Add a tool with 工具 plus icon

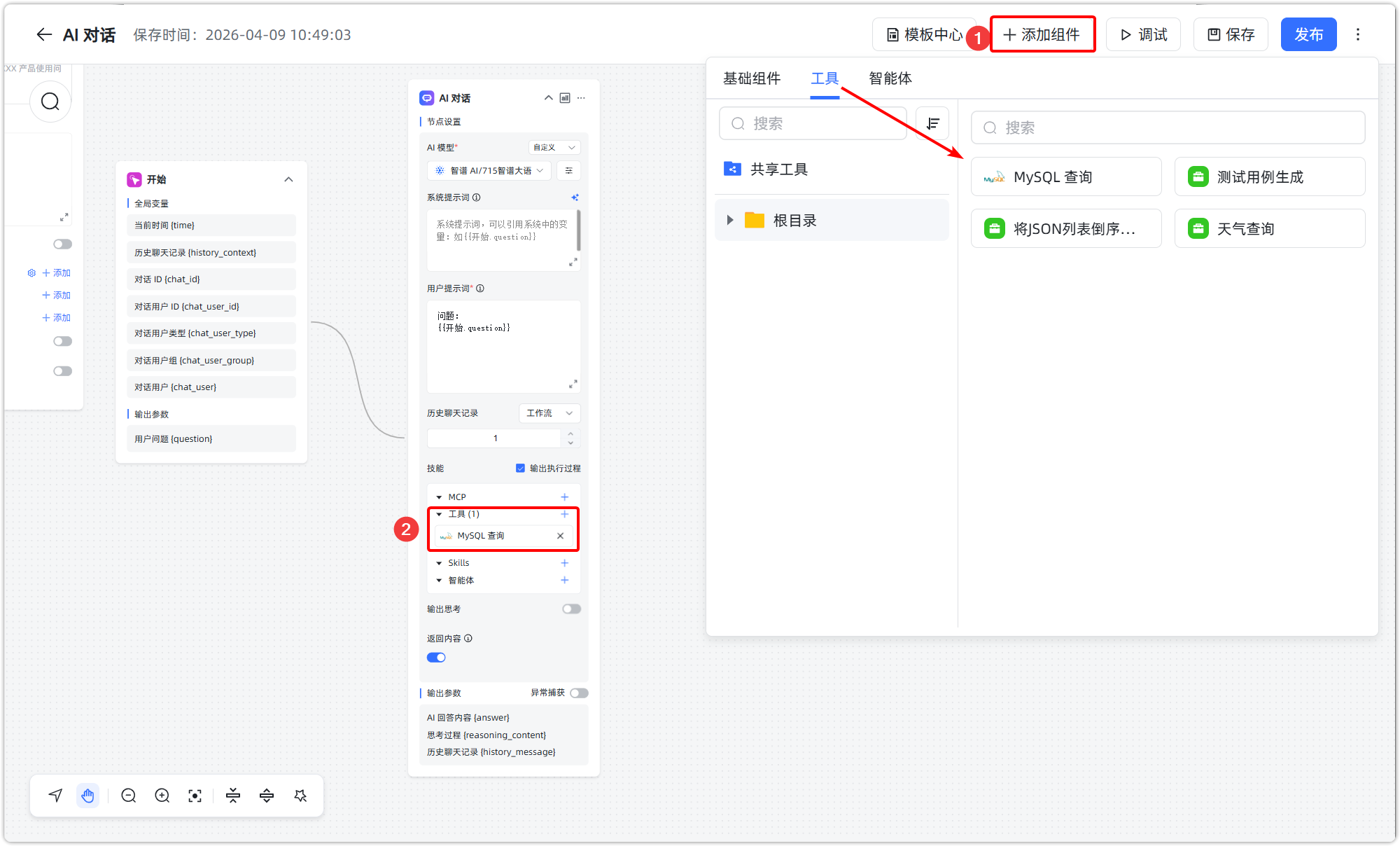pyautogui.click(x=564, y=514)
